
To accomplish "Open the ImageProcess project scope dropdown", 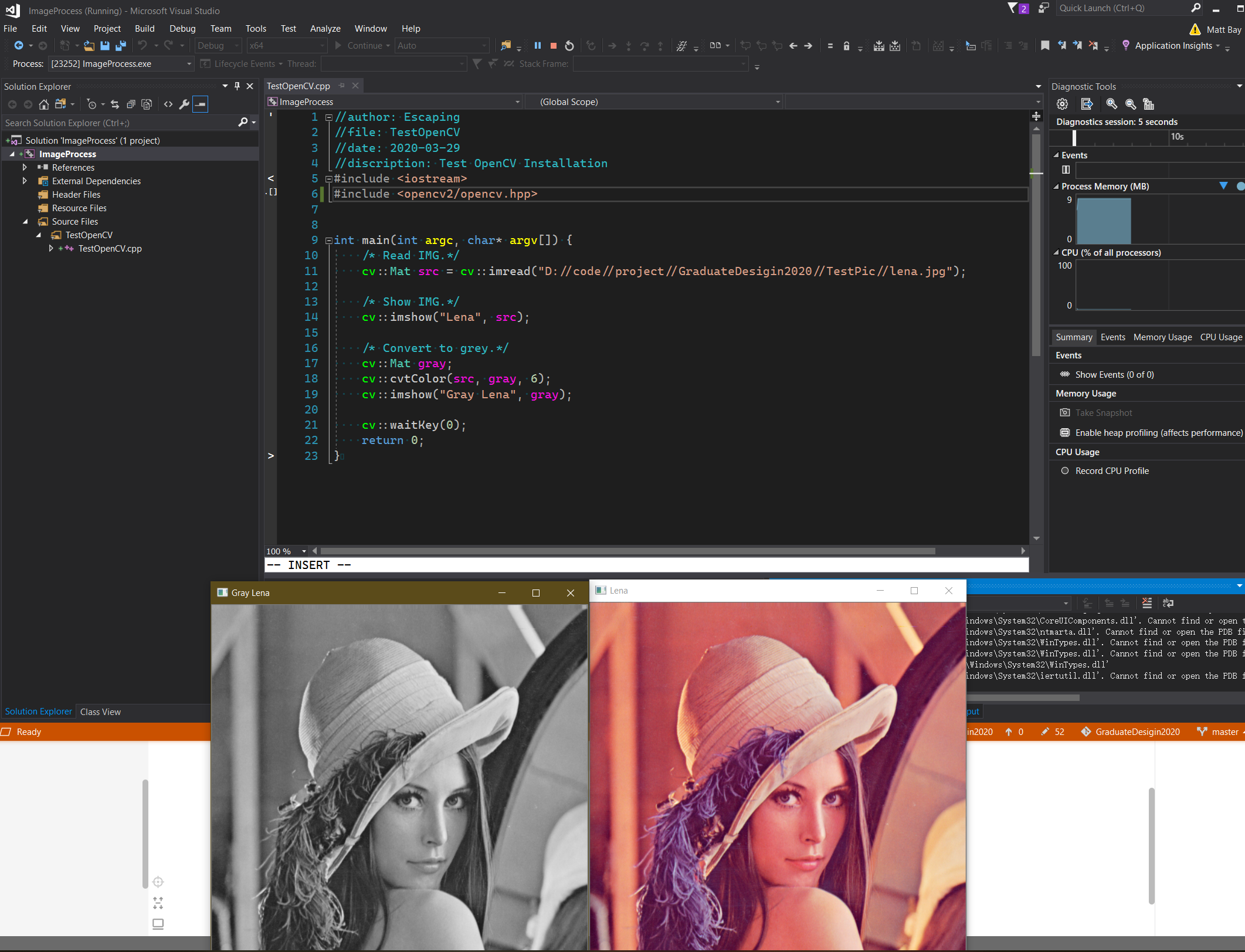I will click(394, 102).
